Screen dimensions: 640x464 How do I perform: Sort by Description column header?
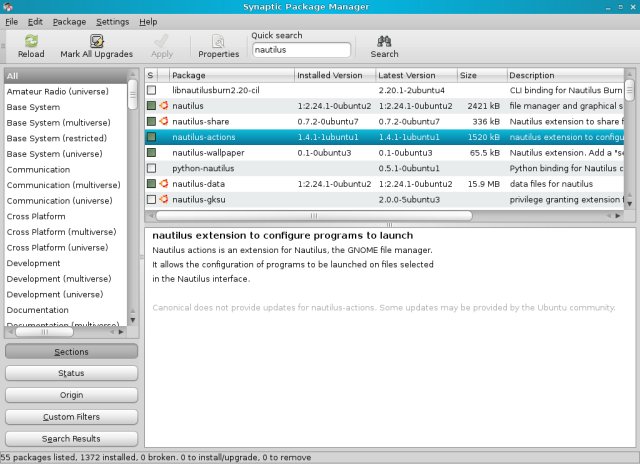565,75
